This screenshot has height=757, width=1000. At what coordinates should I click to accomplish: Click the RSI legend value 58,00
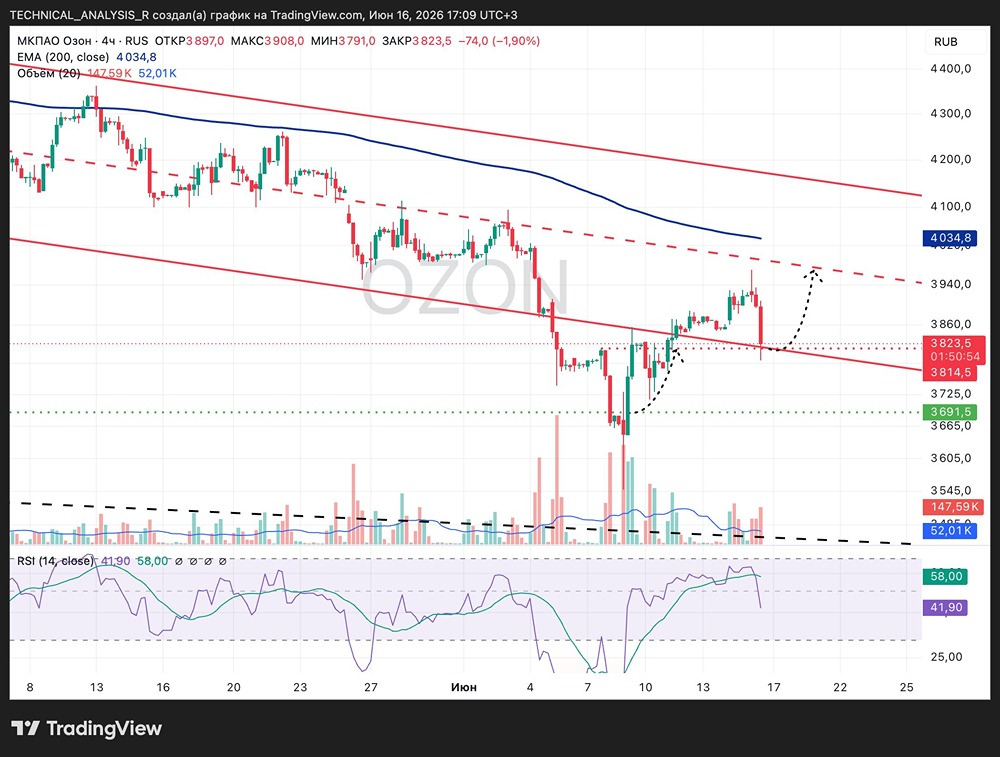(153, 561)
